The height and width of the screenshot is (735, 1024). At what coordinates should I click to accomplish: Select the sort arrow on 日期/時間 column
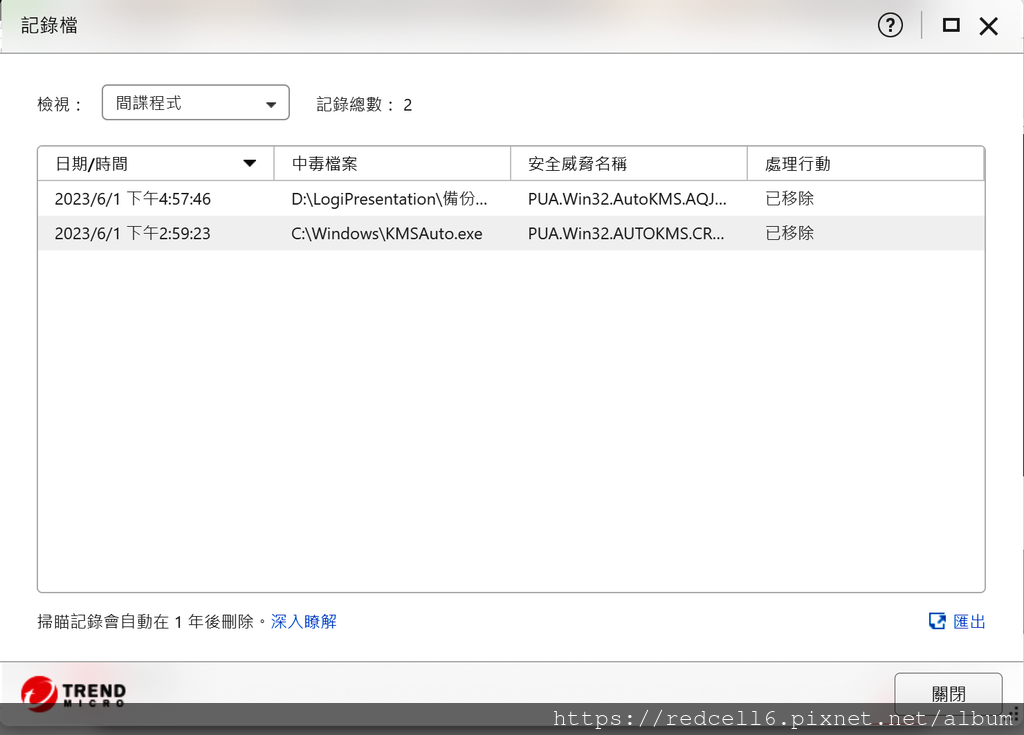coord(250,163)
